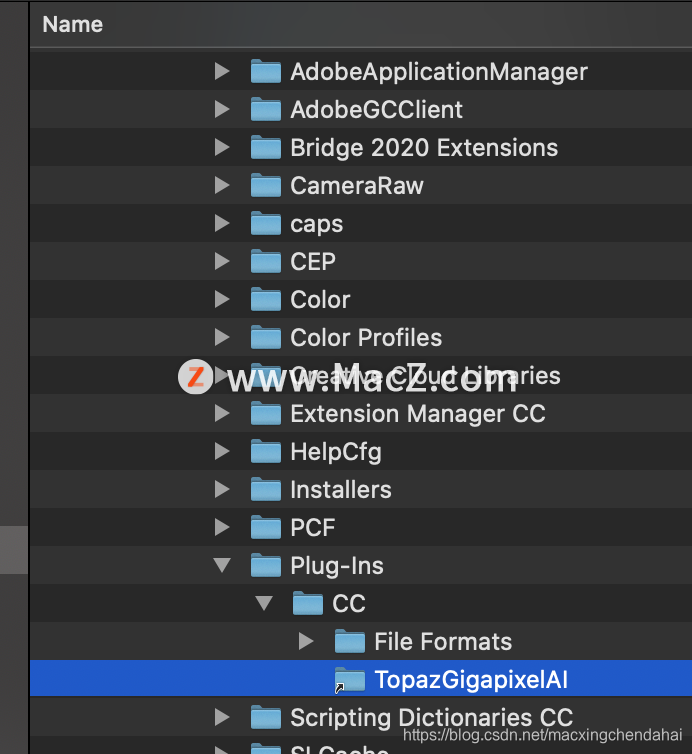Screen dimensions: 692x754
Task: Click the TopazGigapixelAI alias folder icon
Action: pyautogui.click(x=350, y=679)
